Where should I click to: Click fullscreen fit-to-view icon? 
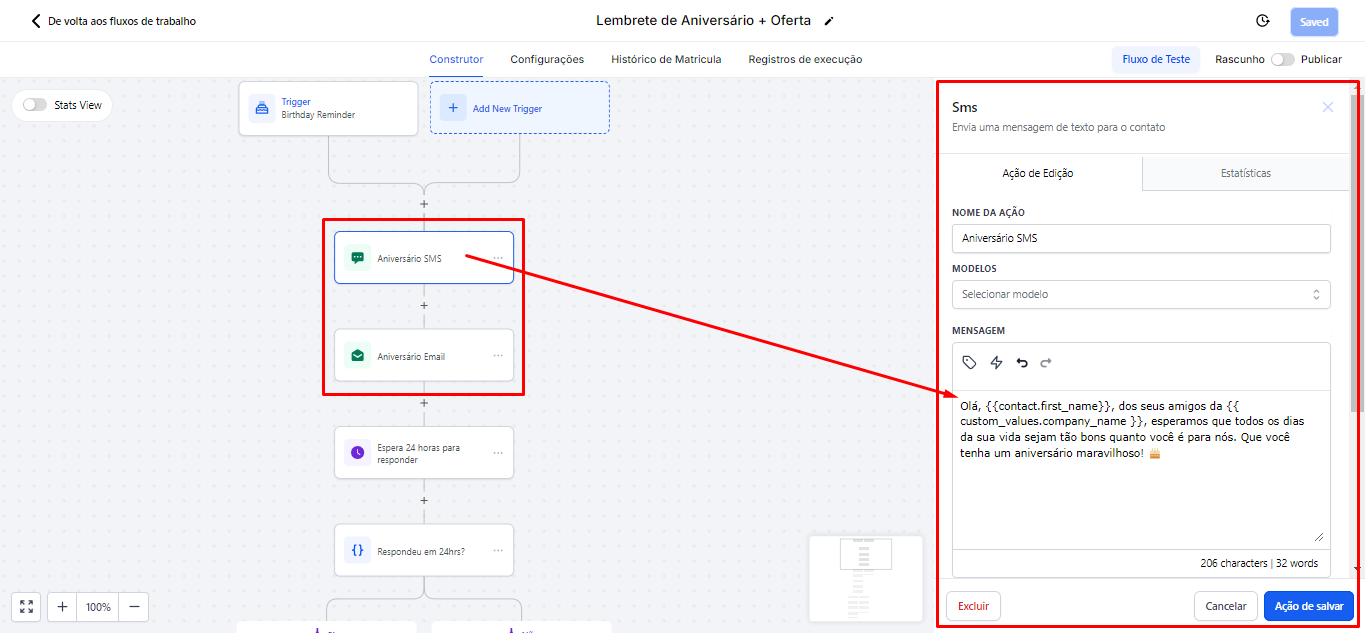(x=26, y=607)
